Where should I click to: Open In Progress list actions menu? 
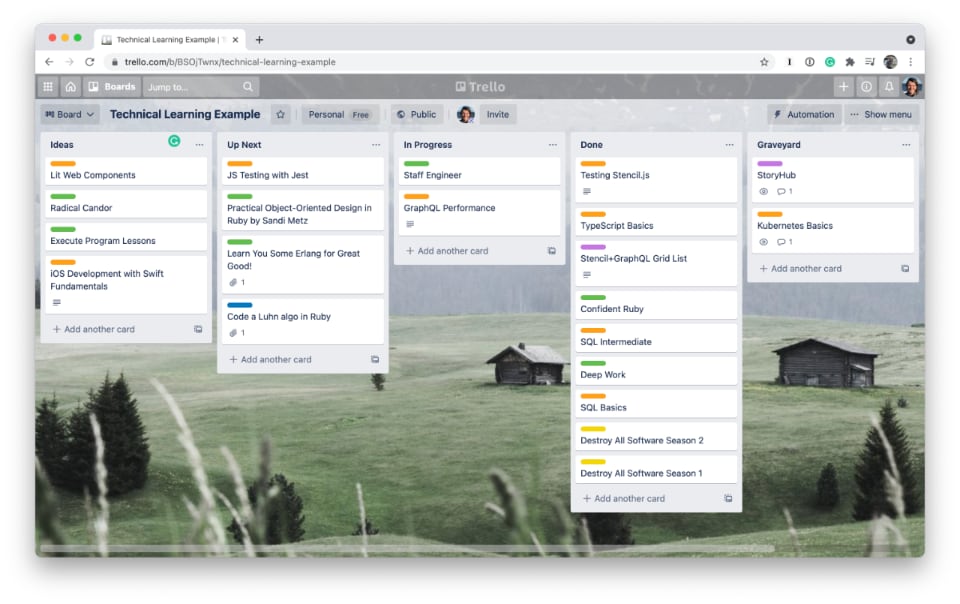pyautogui.click(x=553, y=145)
